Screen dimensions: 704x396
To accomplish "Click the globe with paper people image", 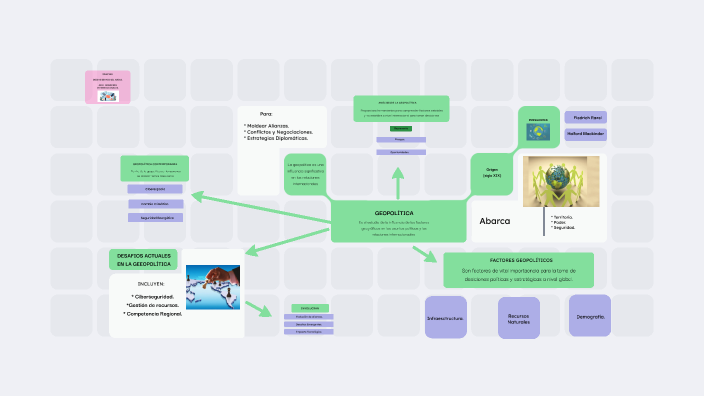I will click(561, 181).
